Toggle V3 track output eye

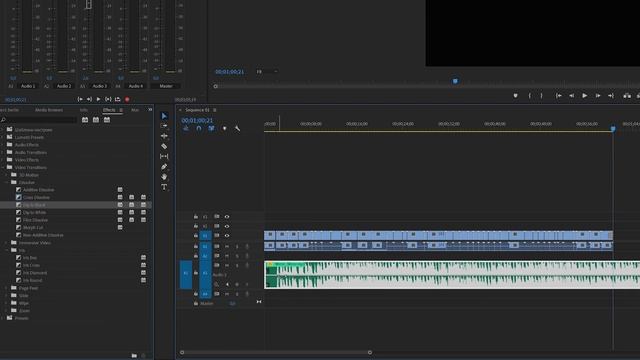pos(227,217)
